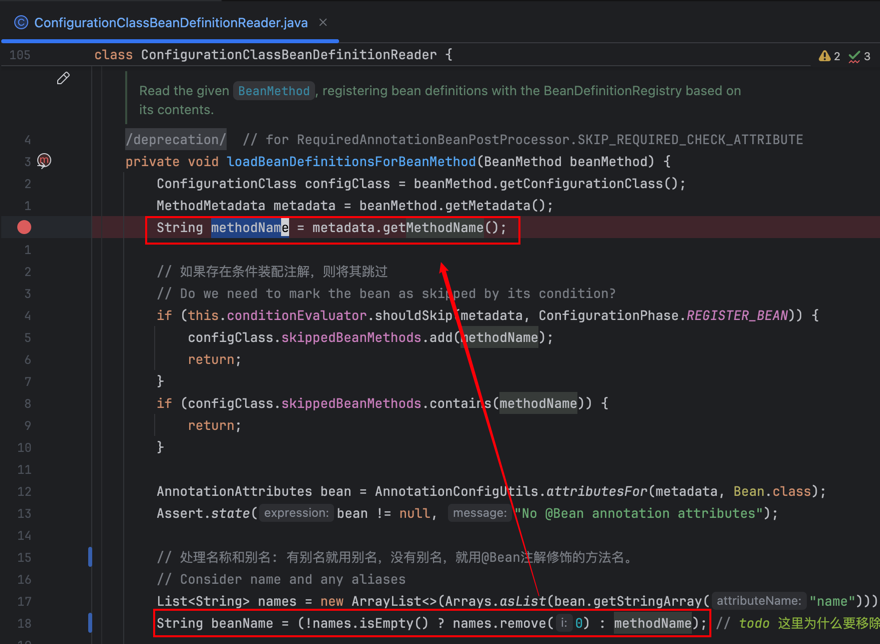Click REGISTER_BEAN constant in the if statement

coord(737,316)
